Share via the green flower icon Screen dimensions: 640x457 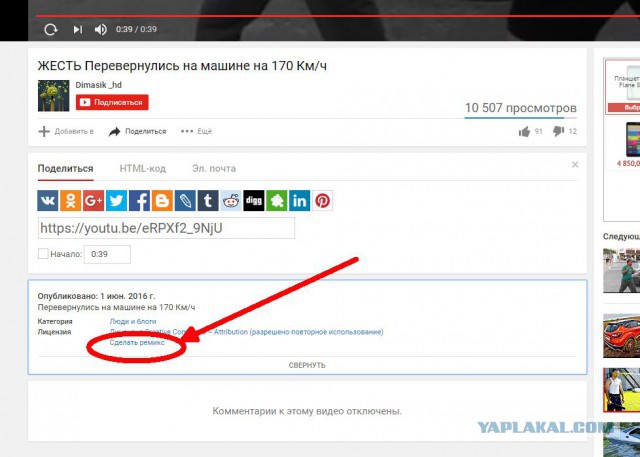[x=276, y=200]
